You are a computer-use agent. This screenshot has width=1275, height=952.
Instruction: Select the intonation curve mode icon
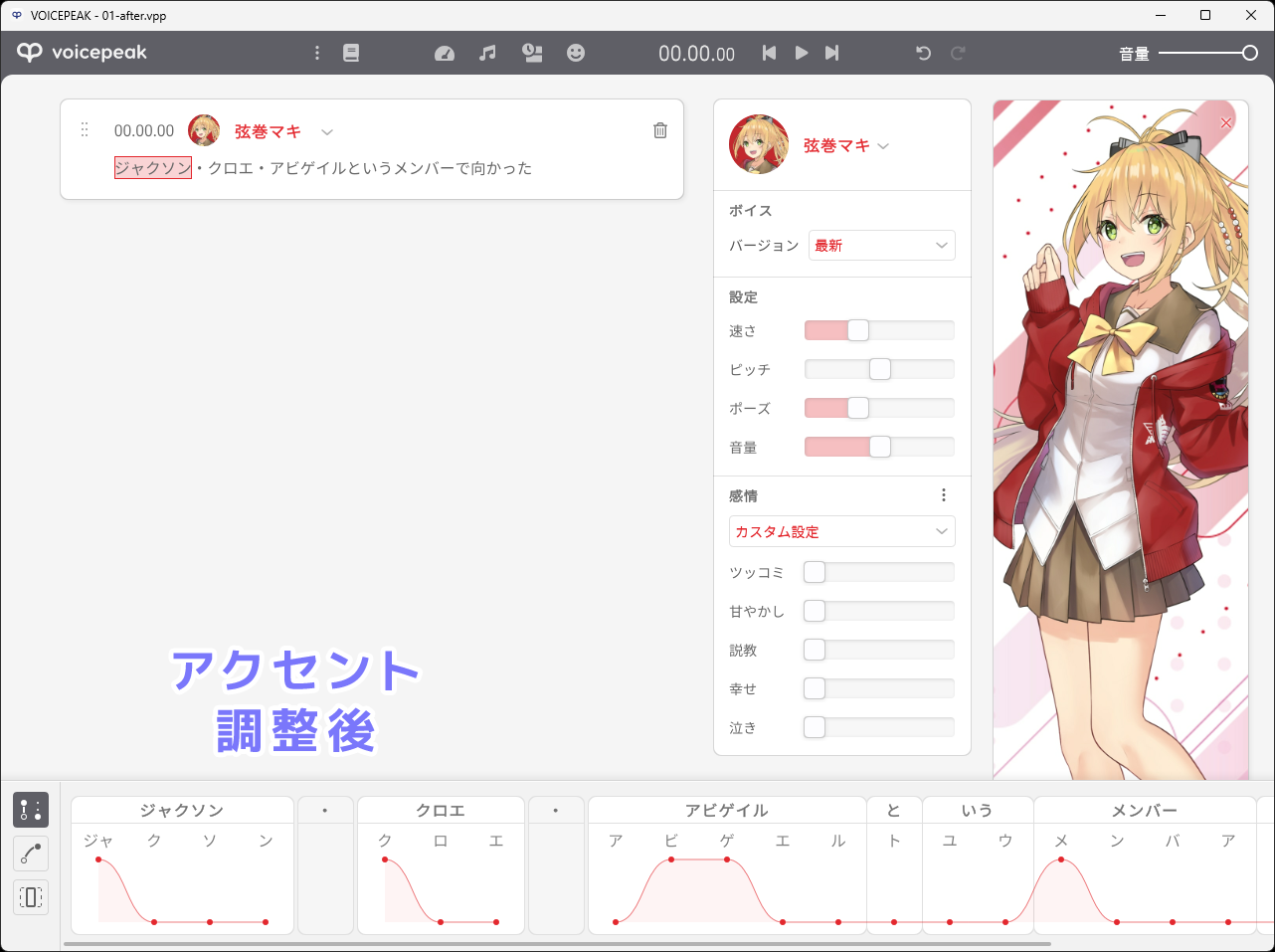pos(31,854)
